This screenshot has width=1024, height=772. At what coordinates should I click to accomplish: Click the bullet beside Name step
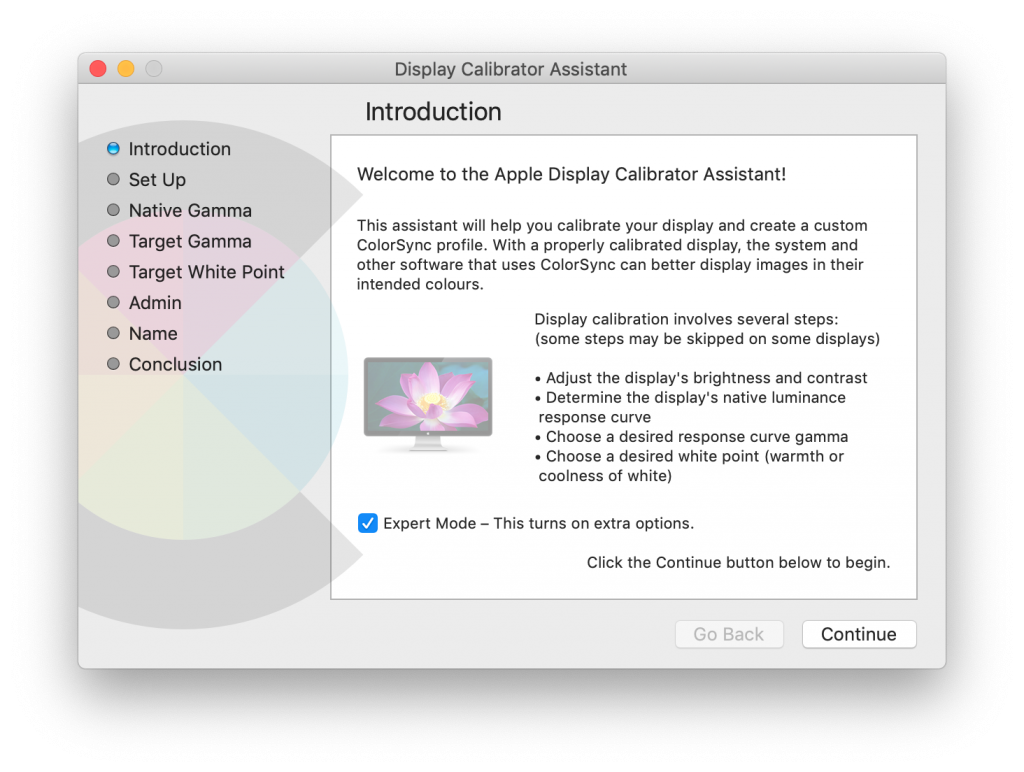[x=113, y=334]
